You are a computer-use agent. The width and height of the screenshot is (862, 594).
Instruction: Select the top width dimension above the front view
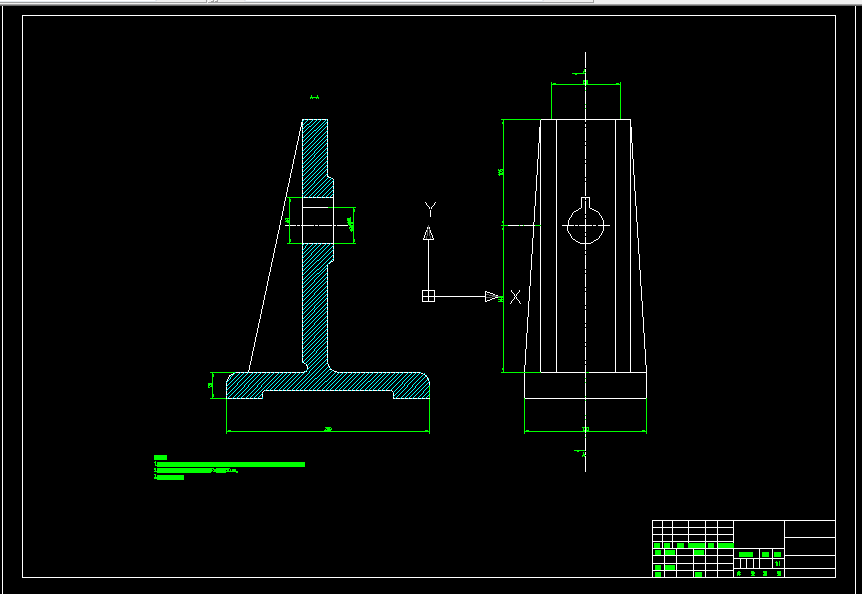585,84
